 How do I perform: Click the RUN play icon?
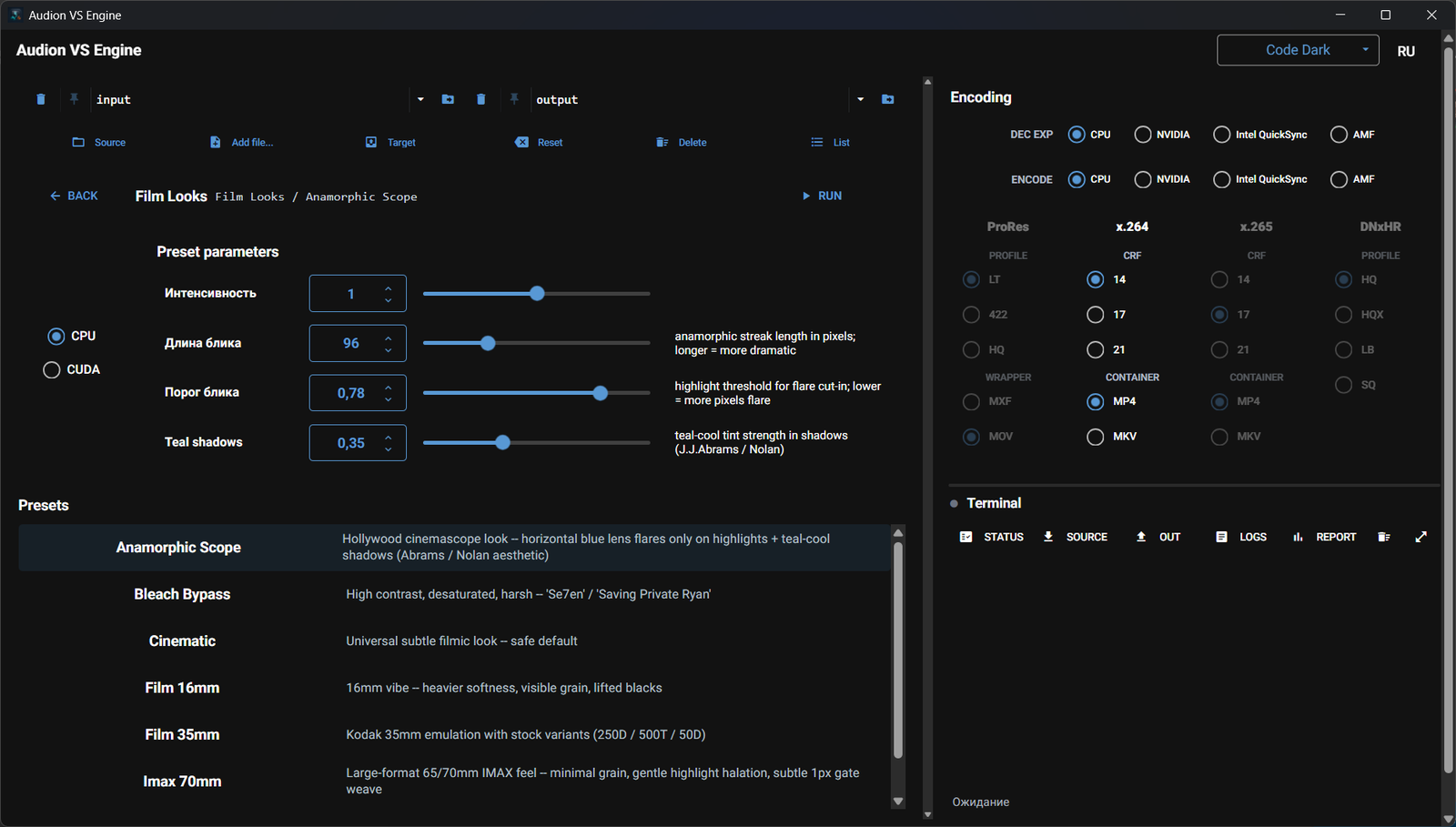tap(806, 196)
